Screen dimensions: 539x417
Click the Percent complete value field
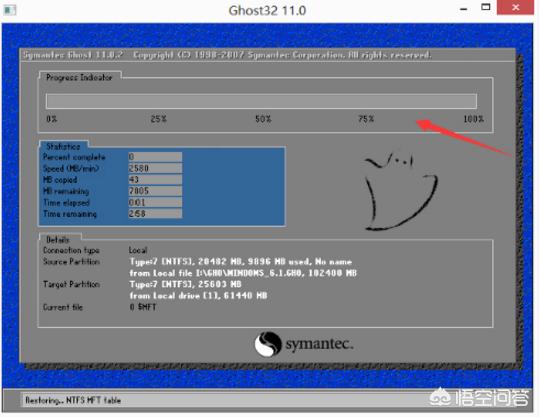pyautogui.click(x=155, y=157)
